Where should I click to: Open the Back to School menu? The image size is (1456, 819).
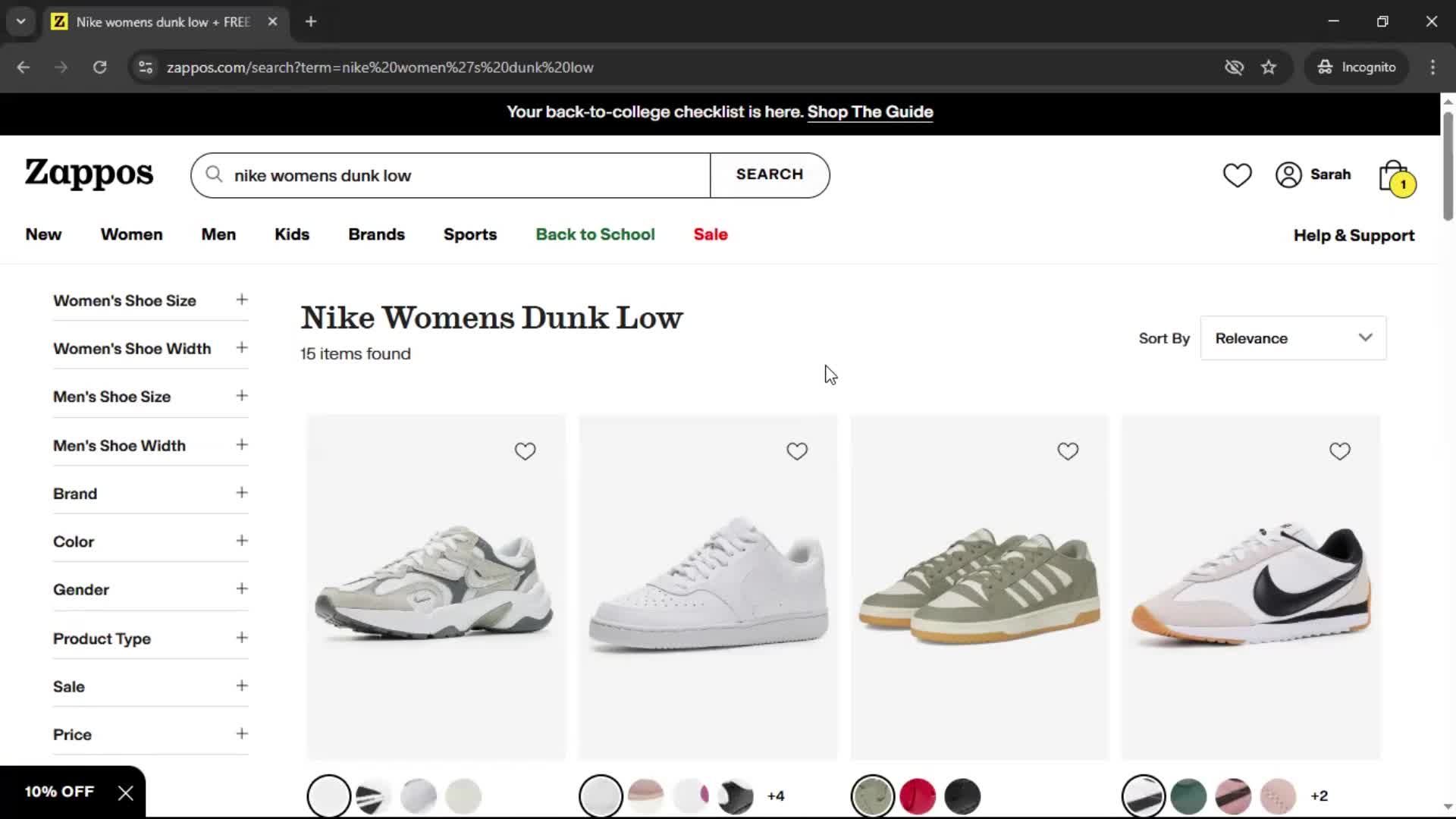(x=595, y=234)
